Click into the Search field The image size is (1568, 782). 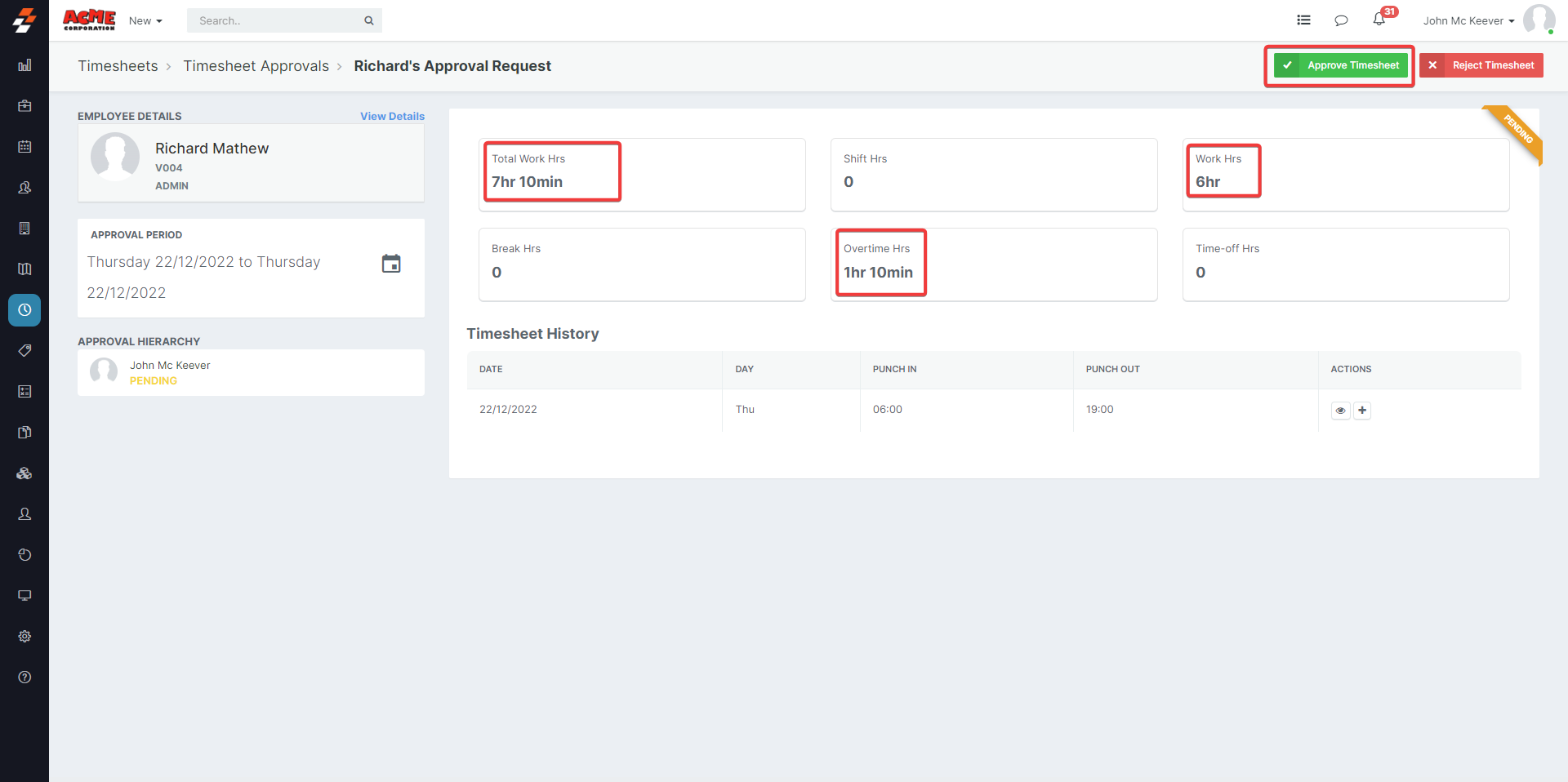click(276, 21)
